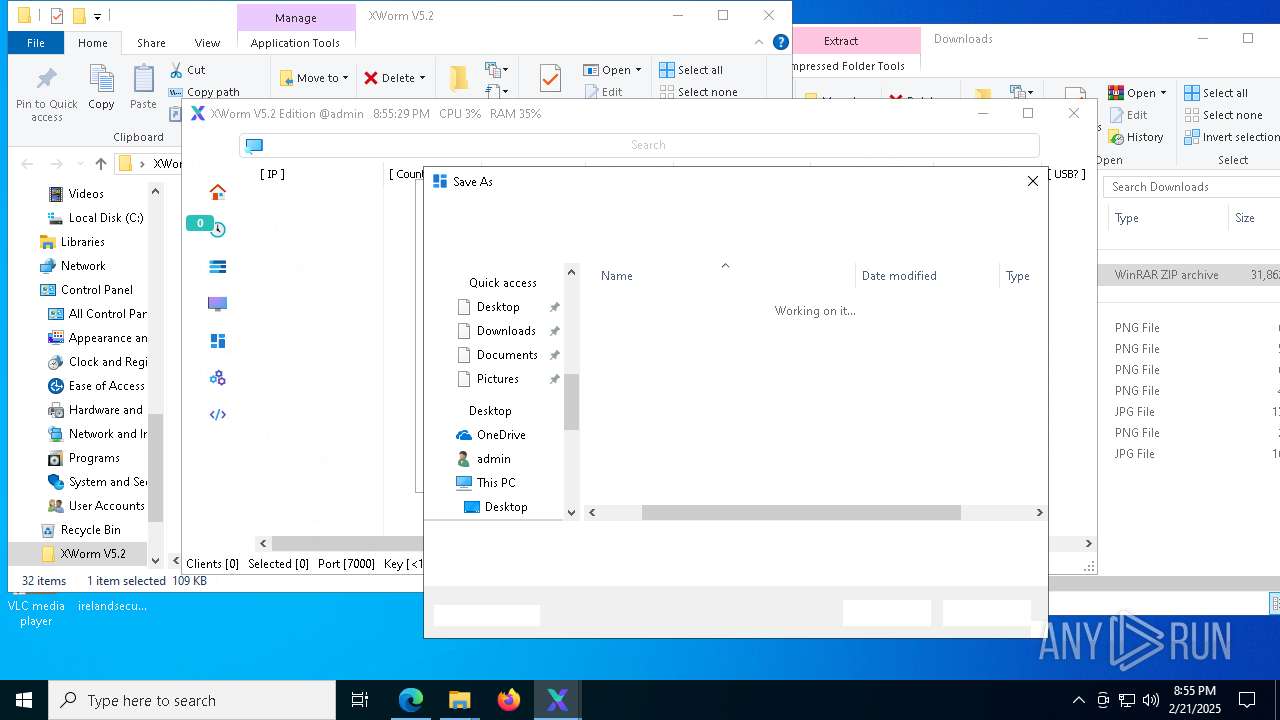1280x720 pixels.
Task: Open the XWorm dashboard tiles sidebar icon
Action: [217, 341]
